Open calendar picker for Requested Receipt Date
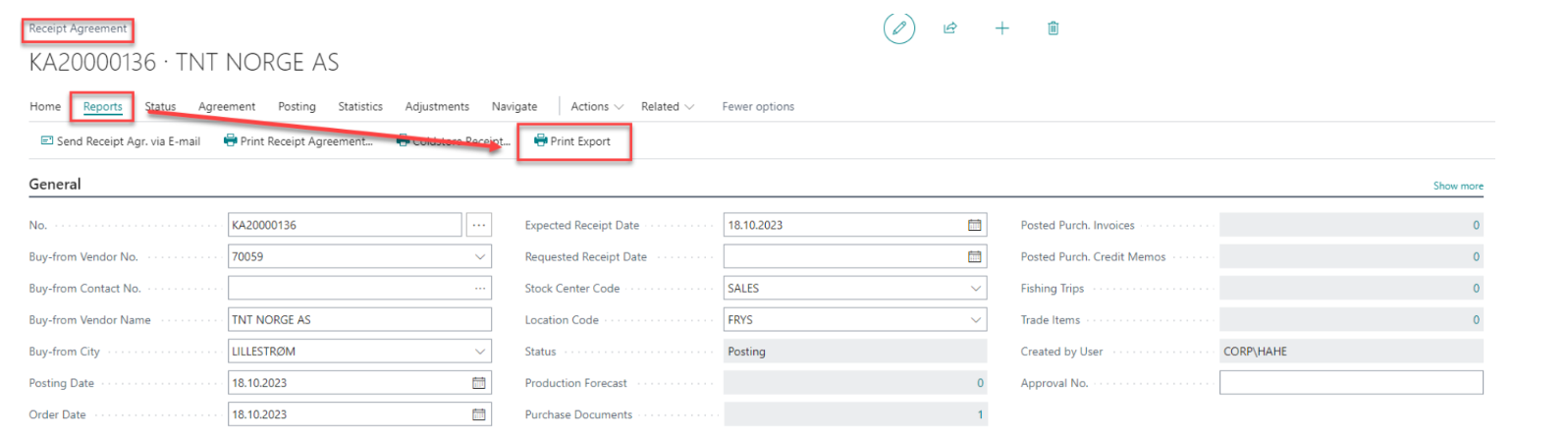This screenshot has width=1568, height=437. [x=974, y=257]
